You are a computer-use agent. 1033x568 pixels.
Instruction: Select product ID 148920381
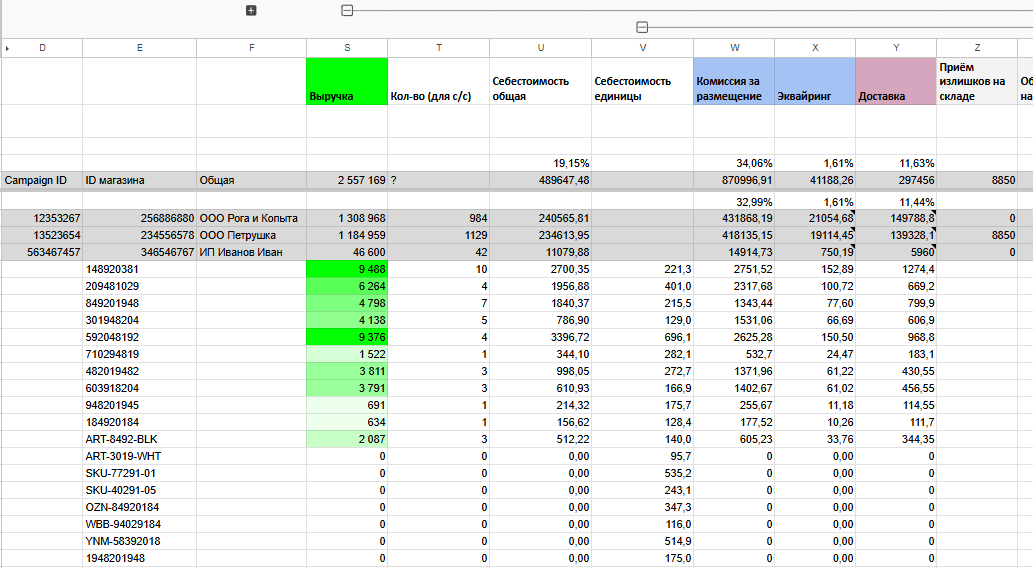[140, 270]
